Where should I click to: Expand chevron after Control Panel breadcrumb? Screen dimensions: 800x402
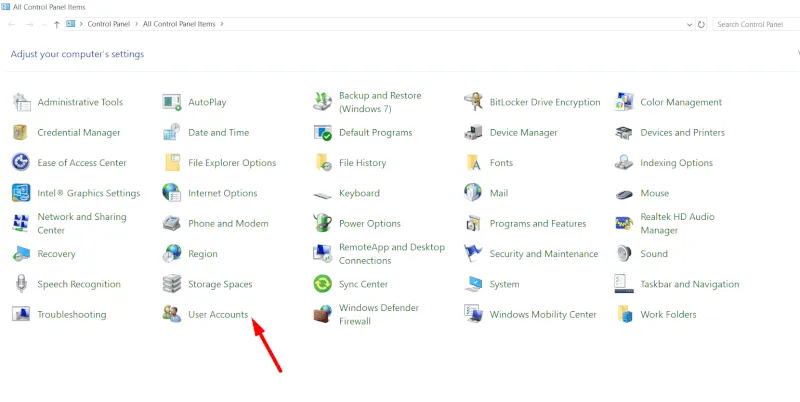coord(137,24)
